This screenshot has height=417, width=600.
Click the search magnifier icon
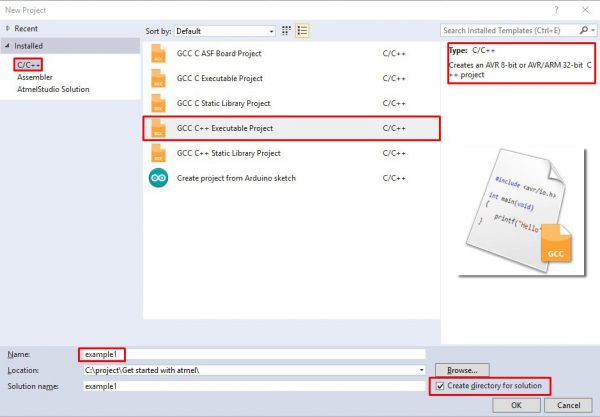pos(584,30)
